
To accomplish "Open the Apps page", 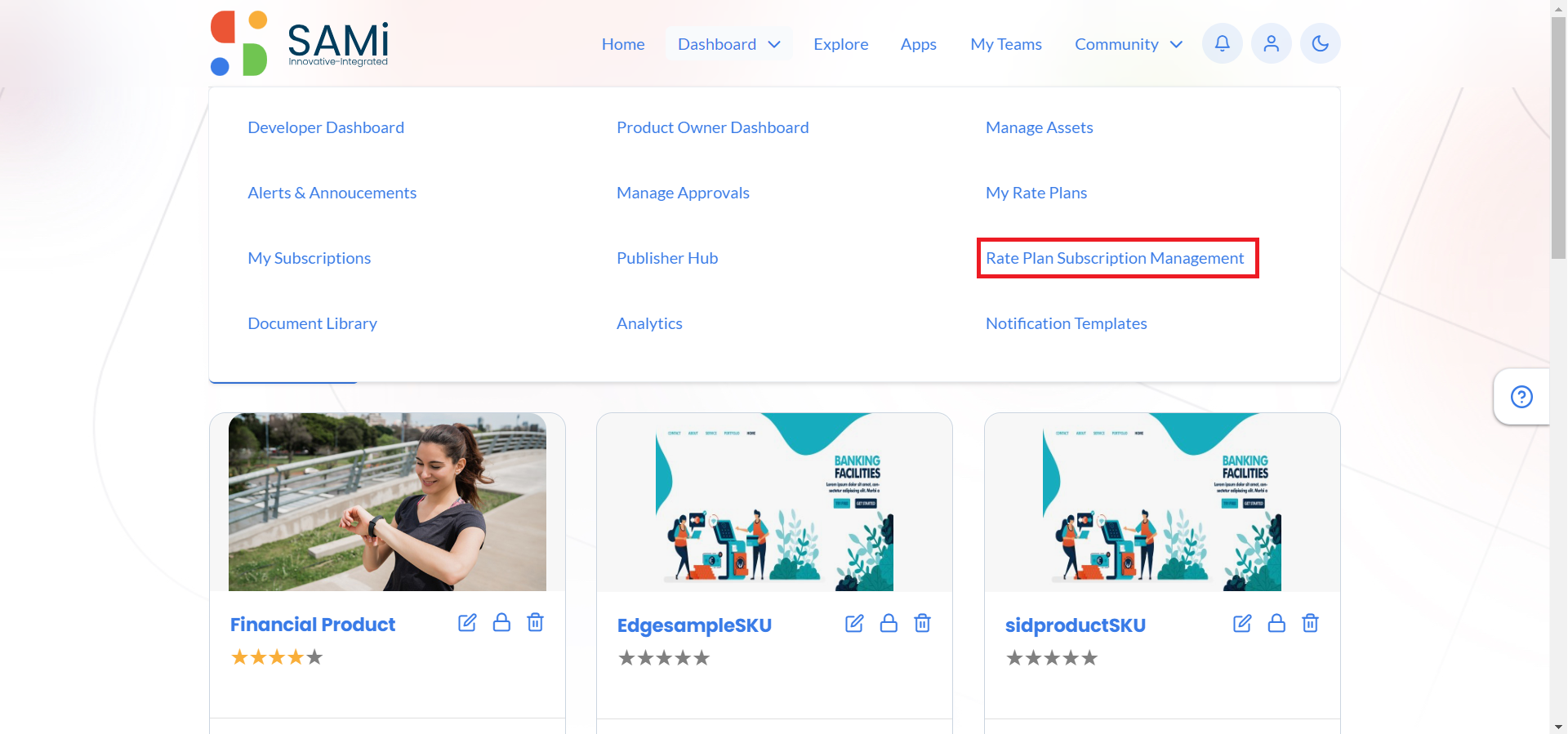I will 918,44.
